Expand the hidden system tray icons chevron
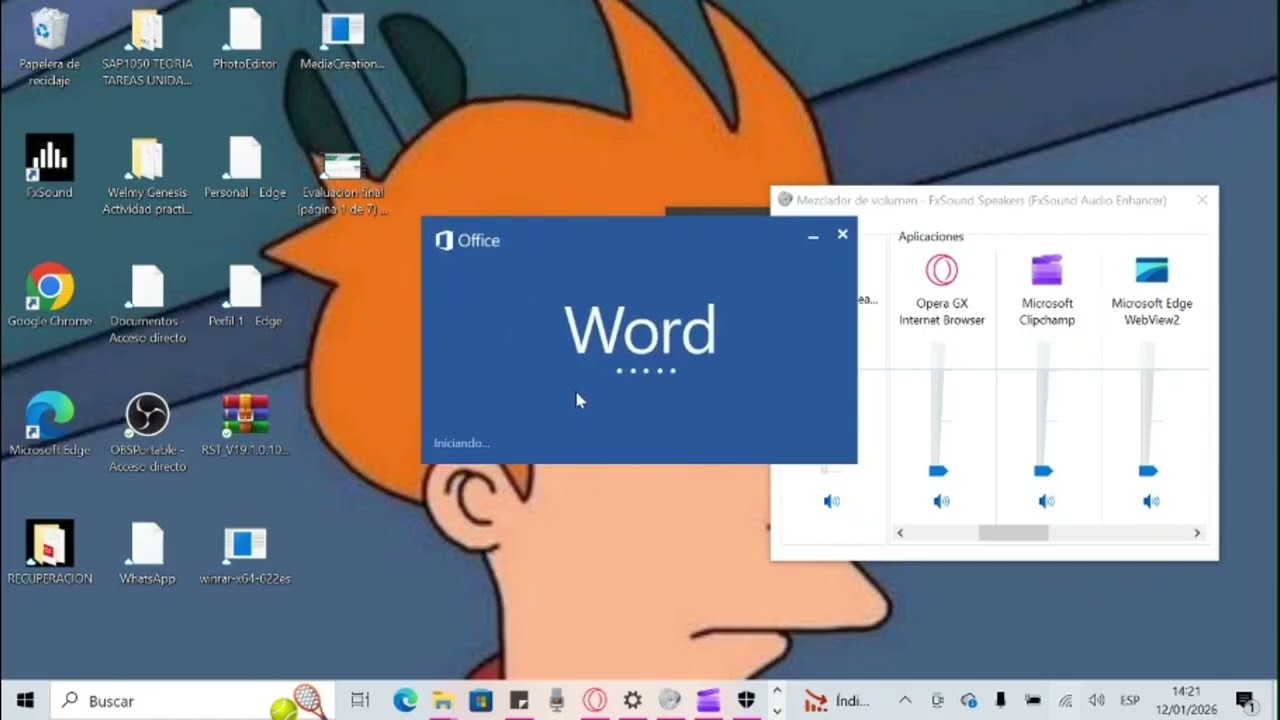Viewport: 1280px width, 720px height. (x=905, y=701)
